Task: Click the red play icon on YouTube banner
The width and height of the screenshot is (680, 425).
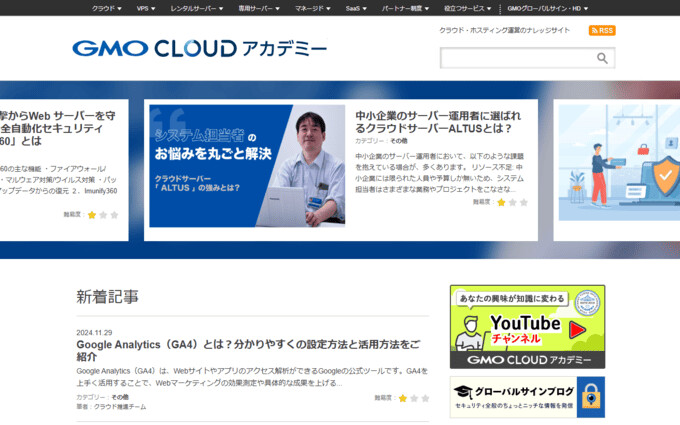Action: (x=577, y=330)
